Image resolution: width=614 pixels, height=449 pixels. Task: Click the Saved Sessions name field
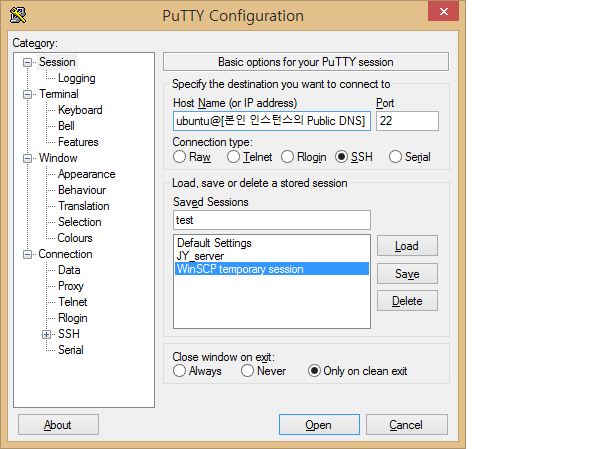click(x=272, y=220)
